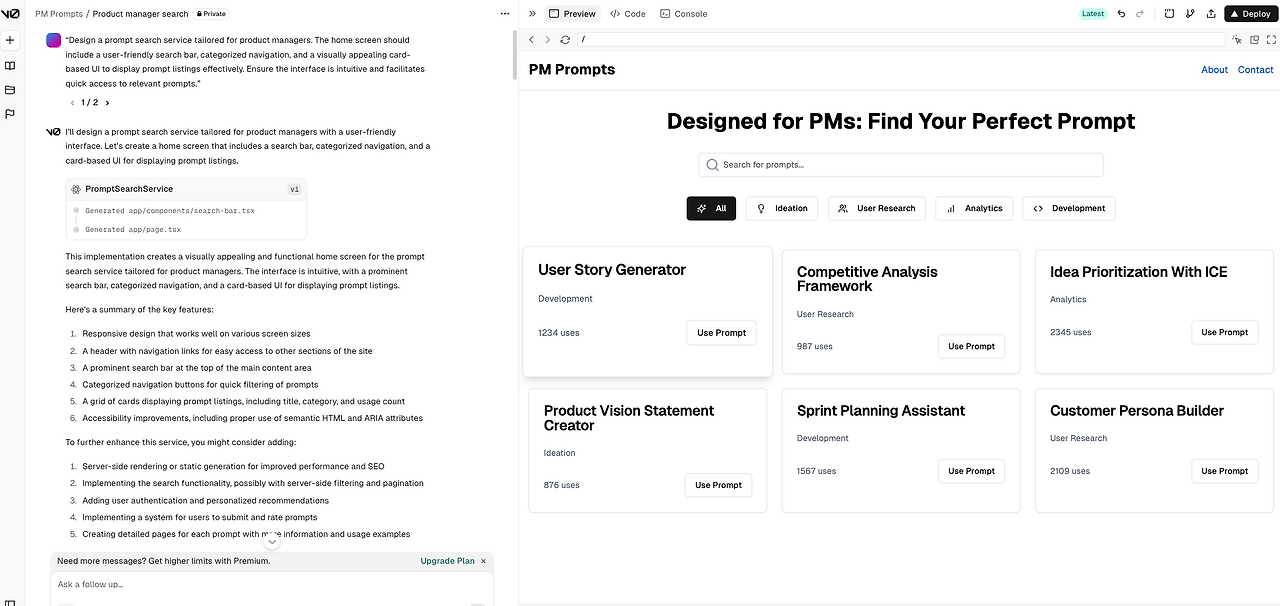Undo the last change with the arrow icon
Screen dimensions: 1280x606
1121,14
